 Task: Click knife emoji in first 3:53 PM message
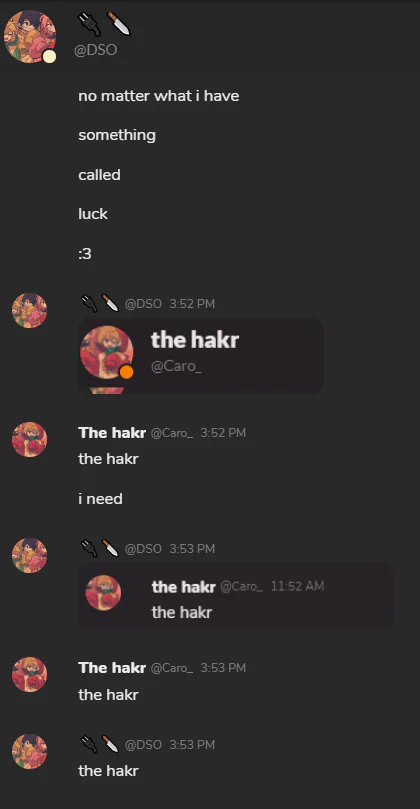110,548
